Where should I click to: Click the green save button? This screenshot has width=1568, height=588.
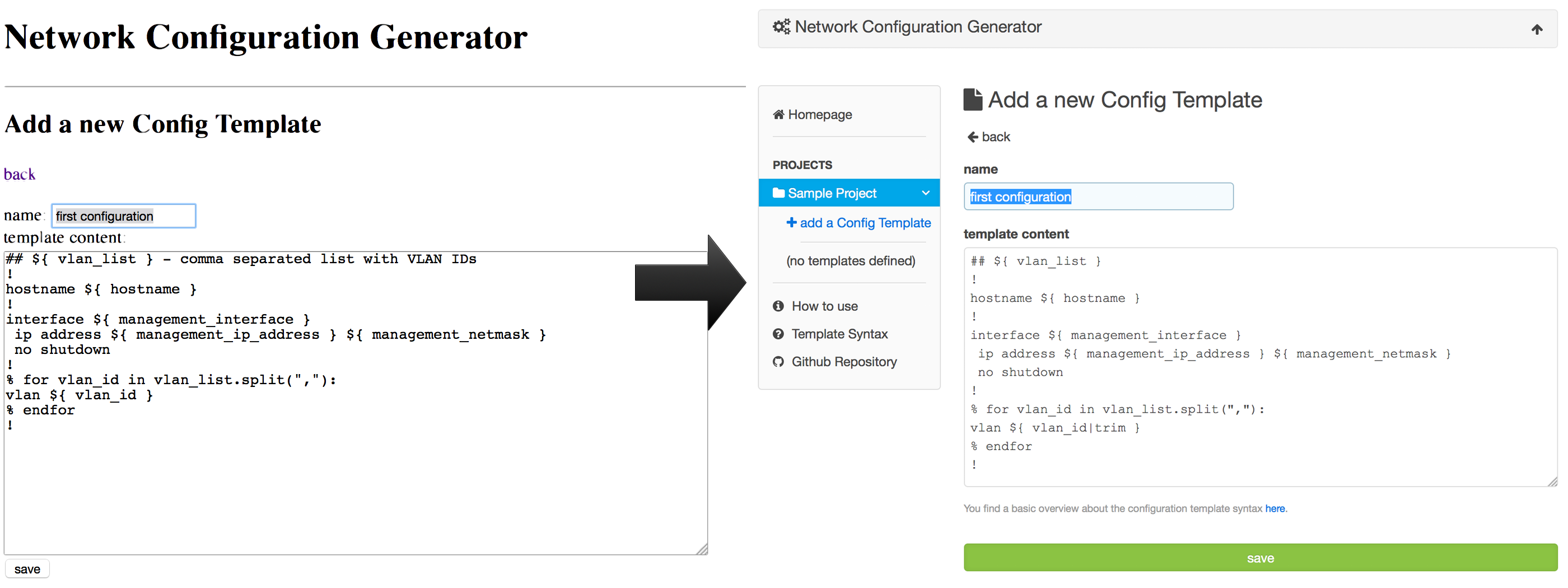[1260, 558]
